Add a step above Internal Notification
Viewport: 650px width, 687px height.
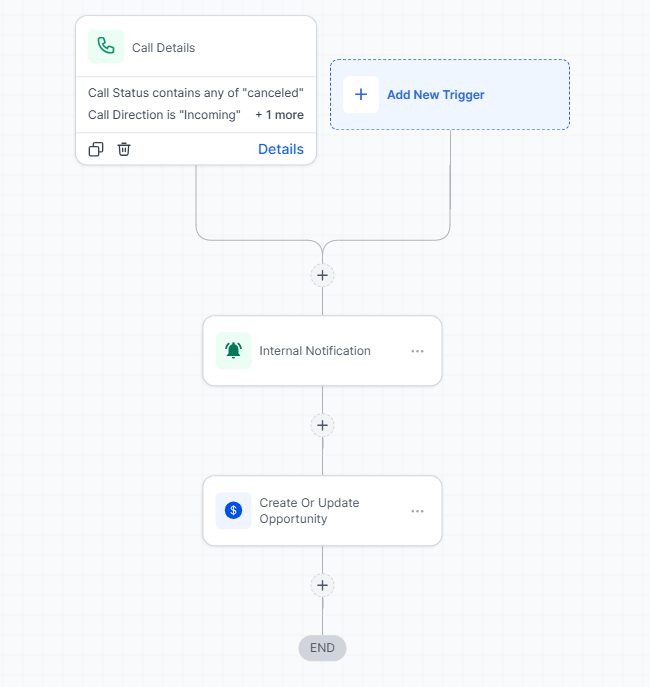pos(322,275)
